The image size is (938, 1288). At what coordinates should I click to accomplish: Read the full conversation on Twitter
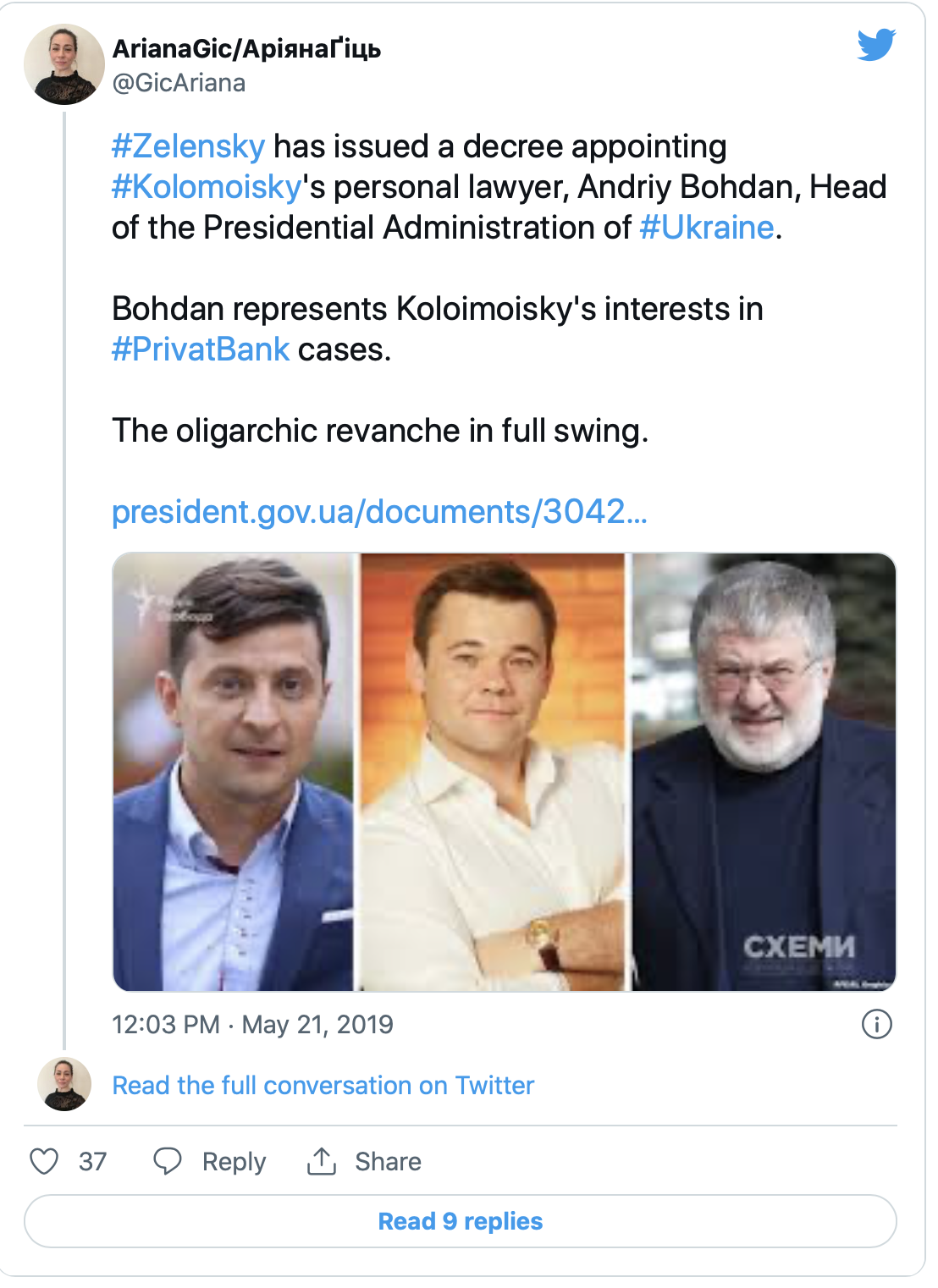click(323, 1086)
